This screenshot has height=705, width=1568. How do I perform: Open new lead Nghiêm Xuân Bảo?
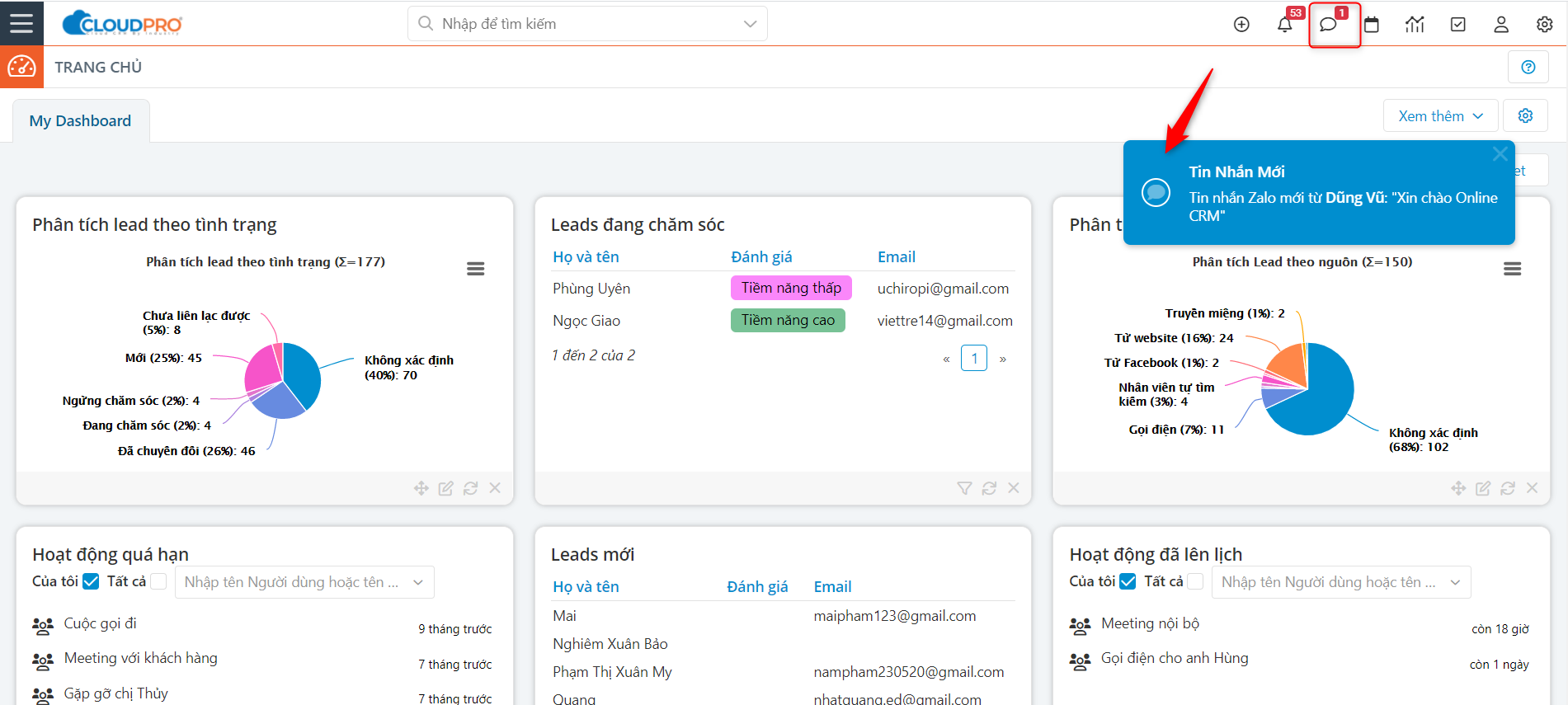pos(610,644)
